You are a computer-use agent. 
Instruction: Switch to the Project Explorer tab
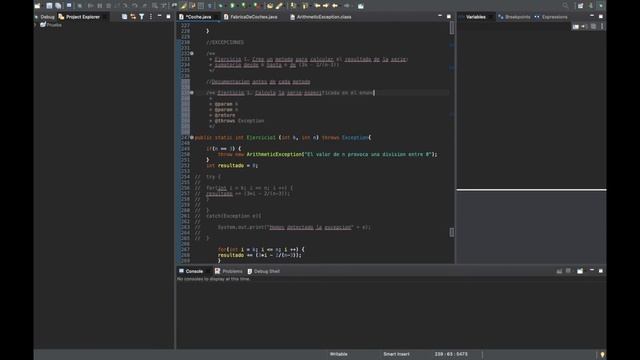click(80, 17)
